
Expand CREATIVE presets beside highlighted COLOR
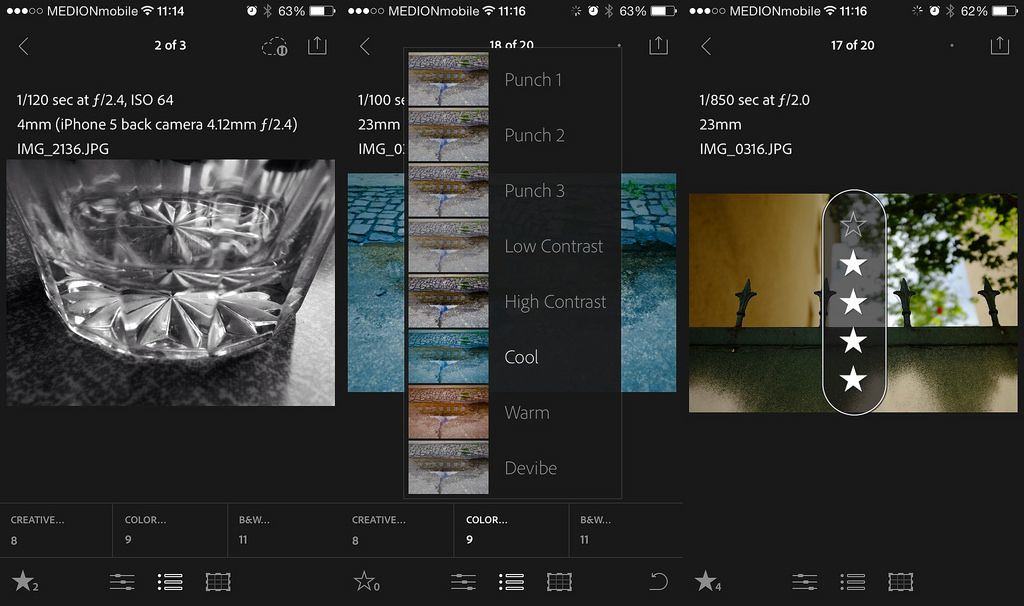(x=397, y=530)
